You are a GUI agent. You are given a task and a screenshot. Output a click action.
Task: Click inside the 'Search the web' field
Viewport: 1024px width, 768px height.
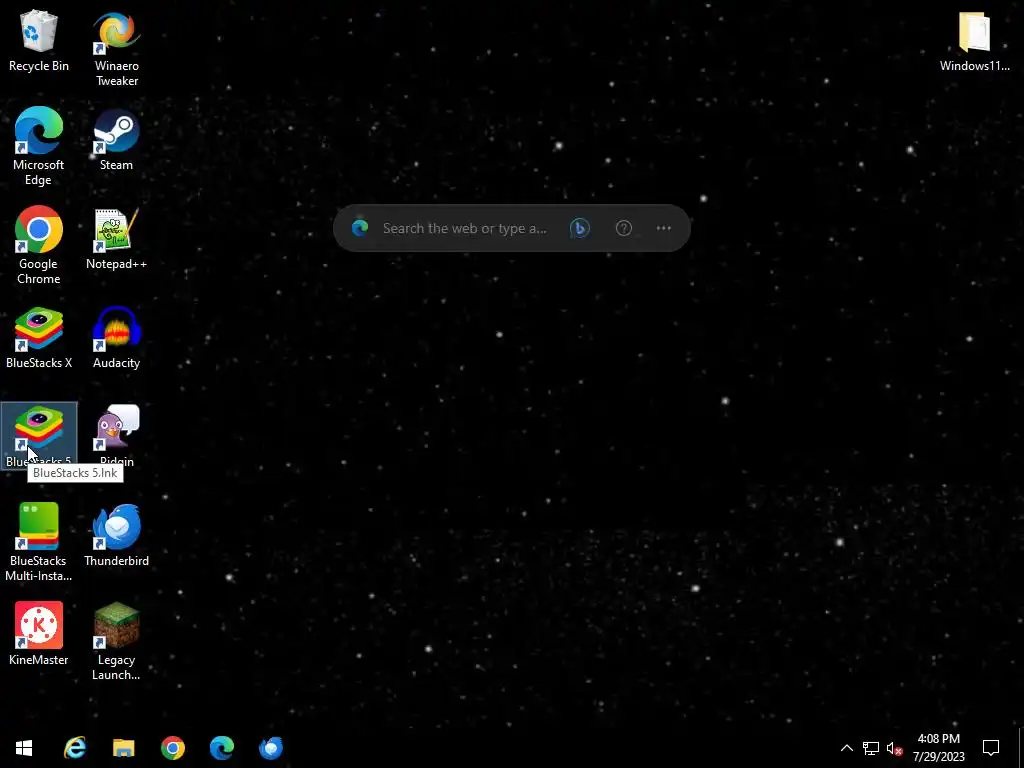(464, 228)
